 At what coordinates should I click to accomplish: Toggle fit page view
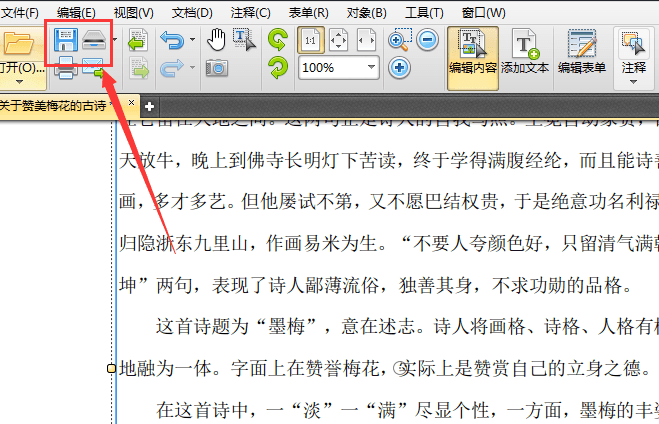[x=338, y=40]
